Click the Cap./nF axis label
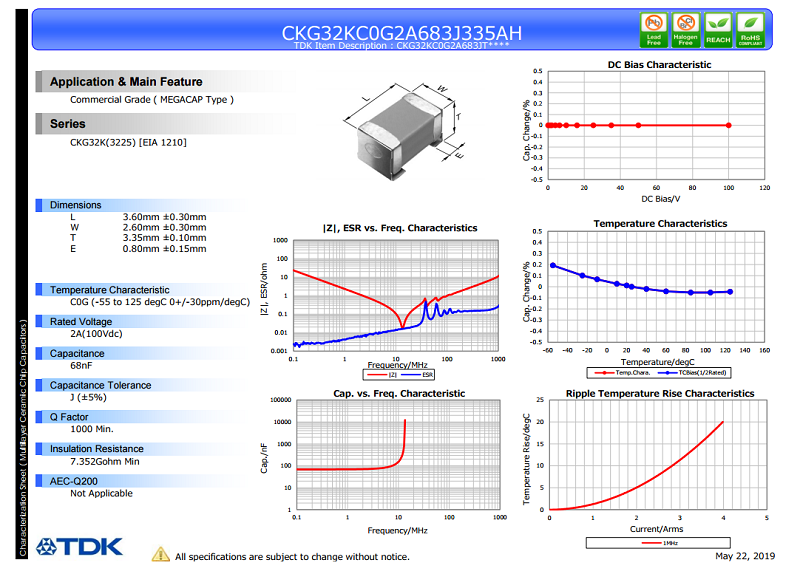Screen dimensions: 800x574 pyautogui.click(x=264, y=458)
